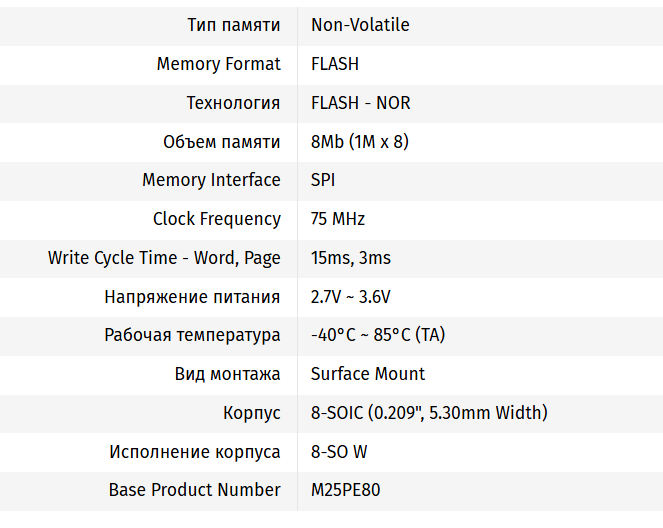Click the FLASH memory format value
The image size is (663, 528).
coord(335,64)
